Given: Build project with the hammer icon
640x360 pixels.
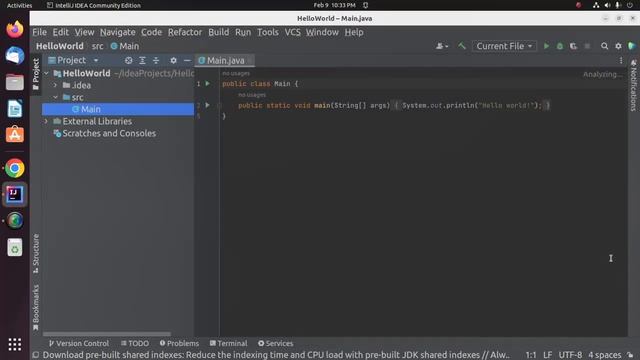Looking at the screenshot, I should [462, 46].
